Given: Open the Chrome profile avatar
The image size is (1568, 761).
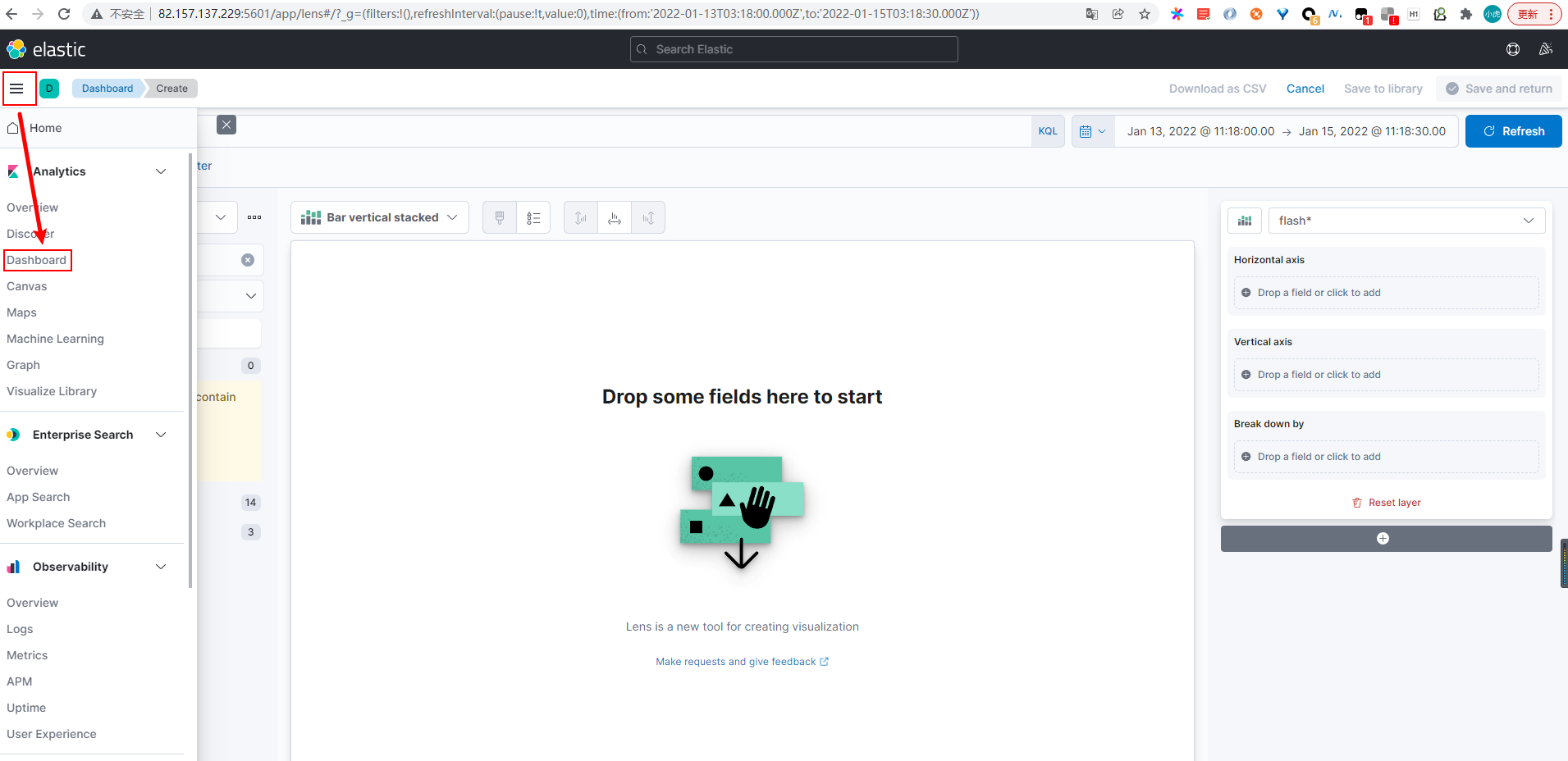Looking at the screenshot, I should point(1493,14).
